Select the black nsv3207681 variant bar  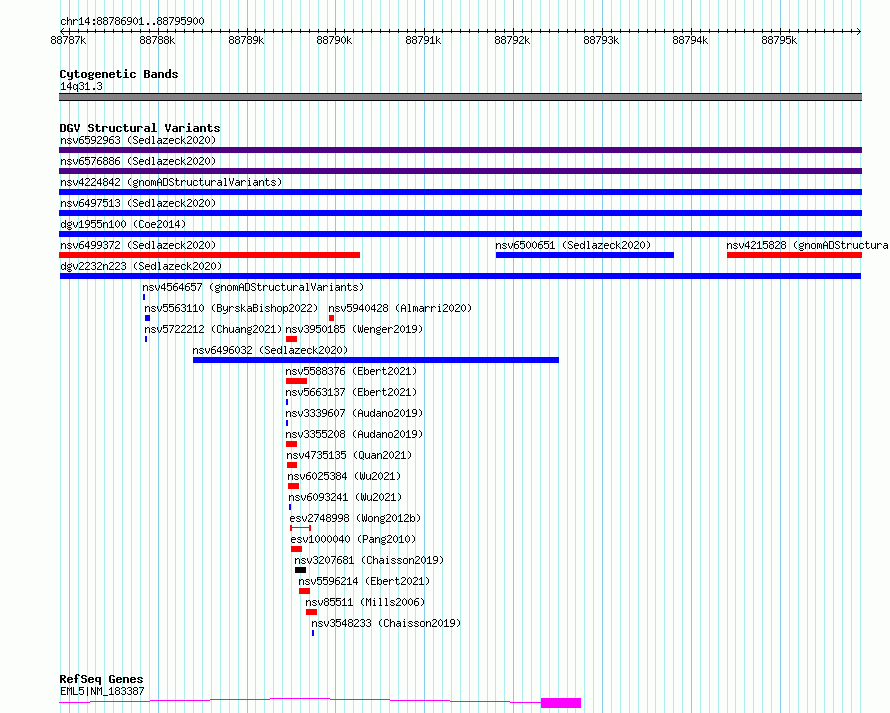click(x=300, y=570)
